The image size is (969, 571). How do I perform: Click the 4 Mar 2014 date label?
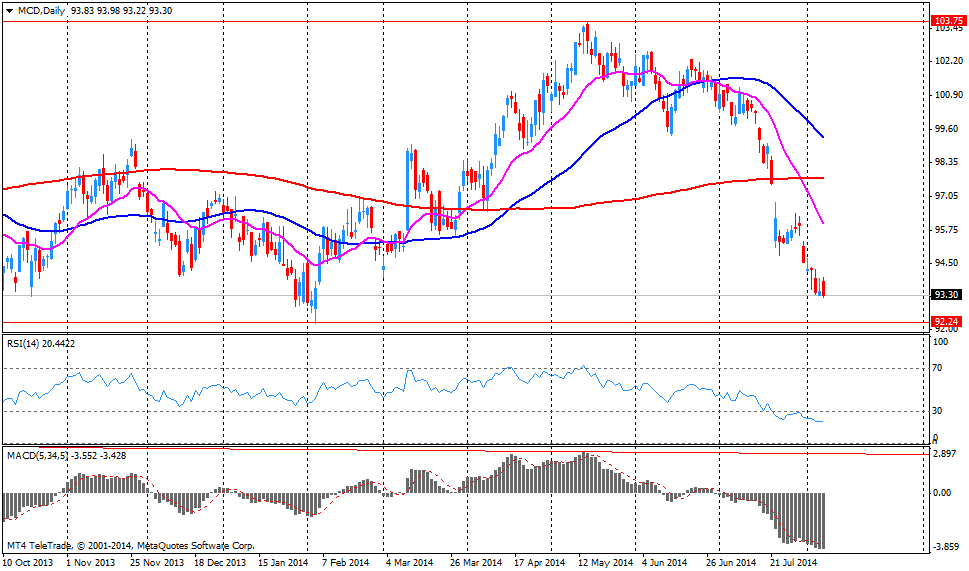pos(409,562)
